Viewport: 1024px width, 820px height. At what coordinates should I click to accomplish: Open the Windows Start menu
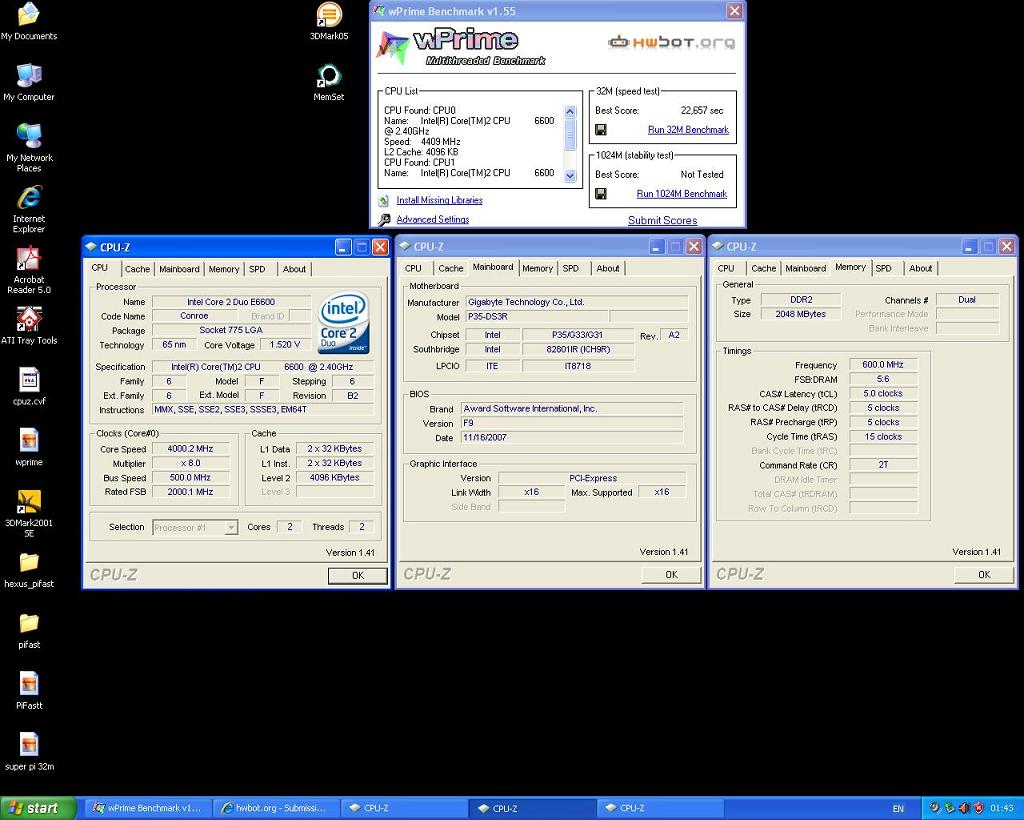(38, 808)
